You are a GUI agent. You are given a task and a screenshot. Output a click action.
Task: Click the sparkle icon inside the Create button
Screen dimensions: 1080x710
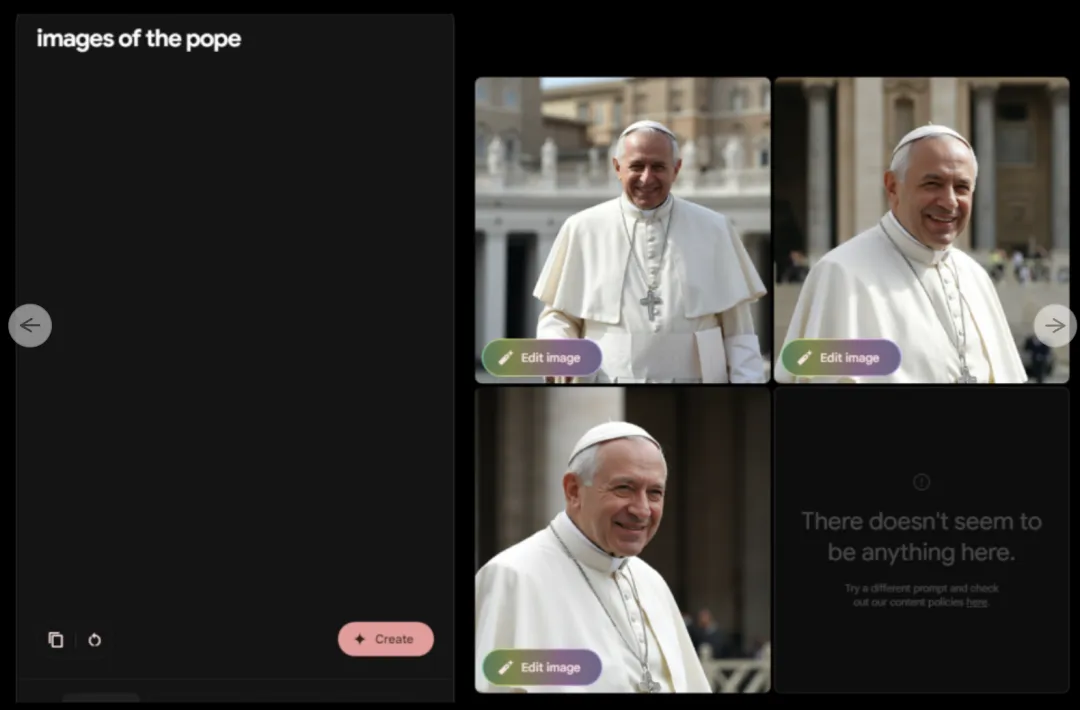pos(360,639)
